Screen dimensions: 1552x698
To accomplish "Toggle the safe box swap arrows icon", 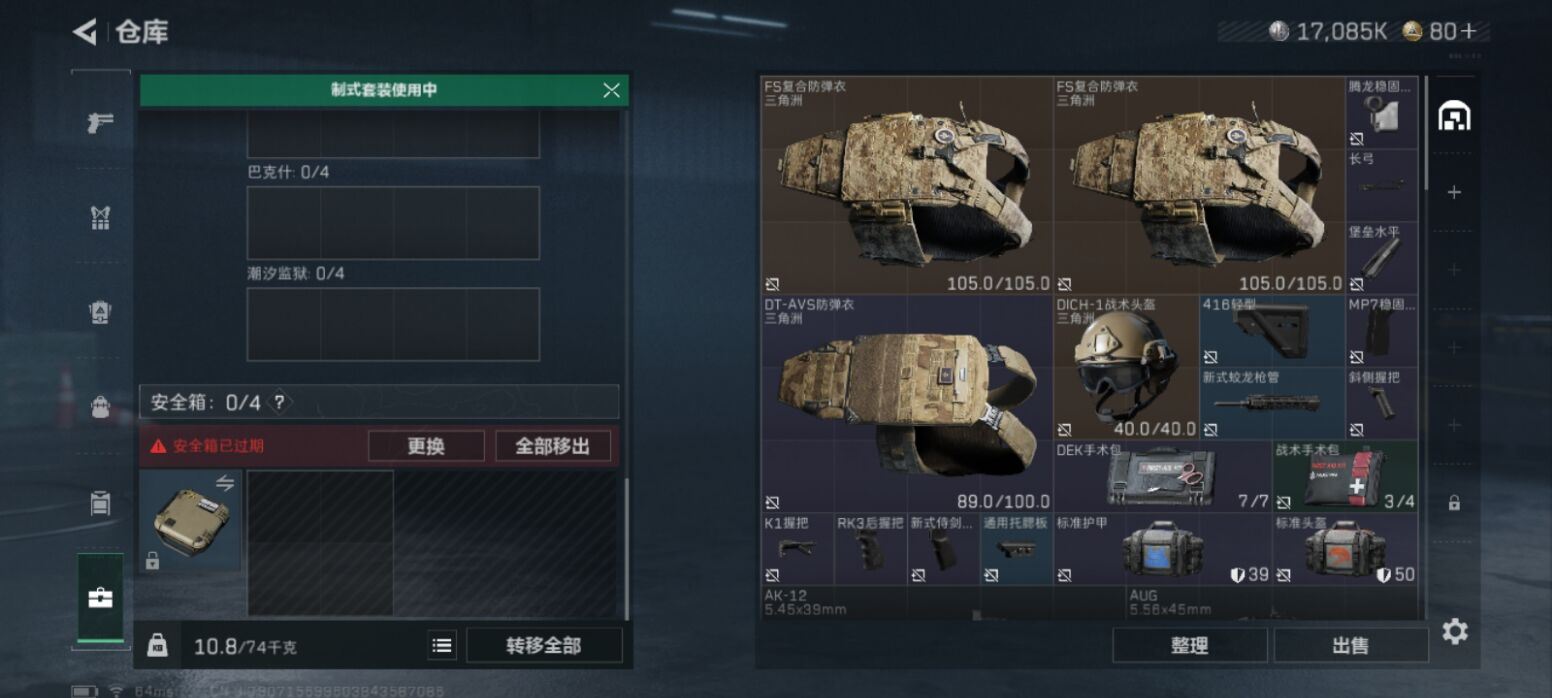I will click(225, 484).
